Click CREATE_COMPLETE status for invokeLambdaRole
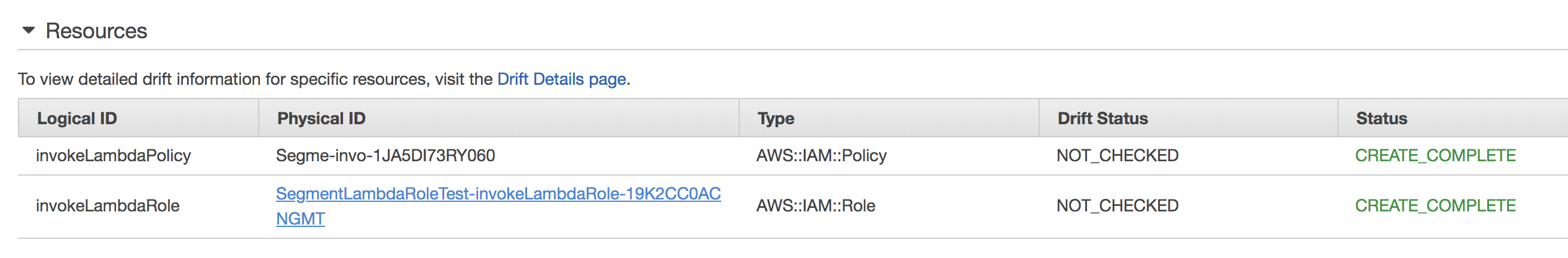 (x=1435, y=205)
